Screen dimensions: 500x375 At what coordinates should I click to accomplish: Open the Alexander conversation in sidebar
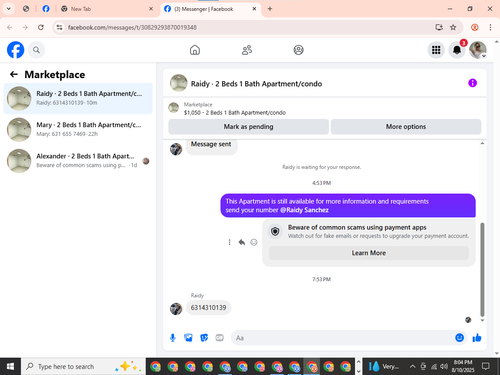(x=78, y=161)
